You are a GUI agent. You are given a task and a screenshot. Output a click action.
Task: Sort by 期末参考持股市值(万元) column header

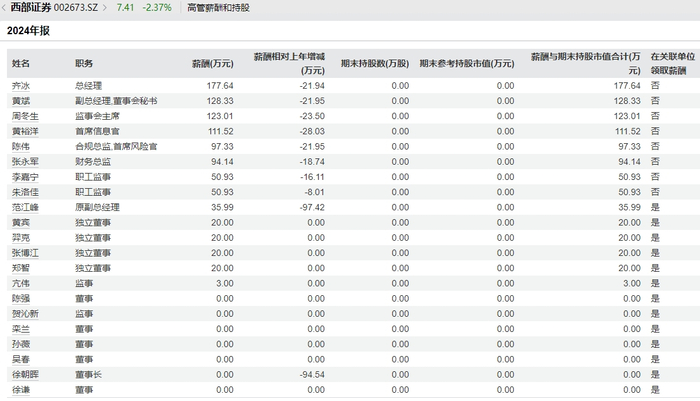(467, 63)
